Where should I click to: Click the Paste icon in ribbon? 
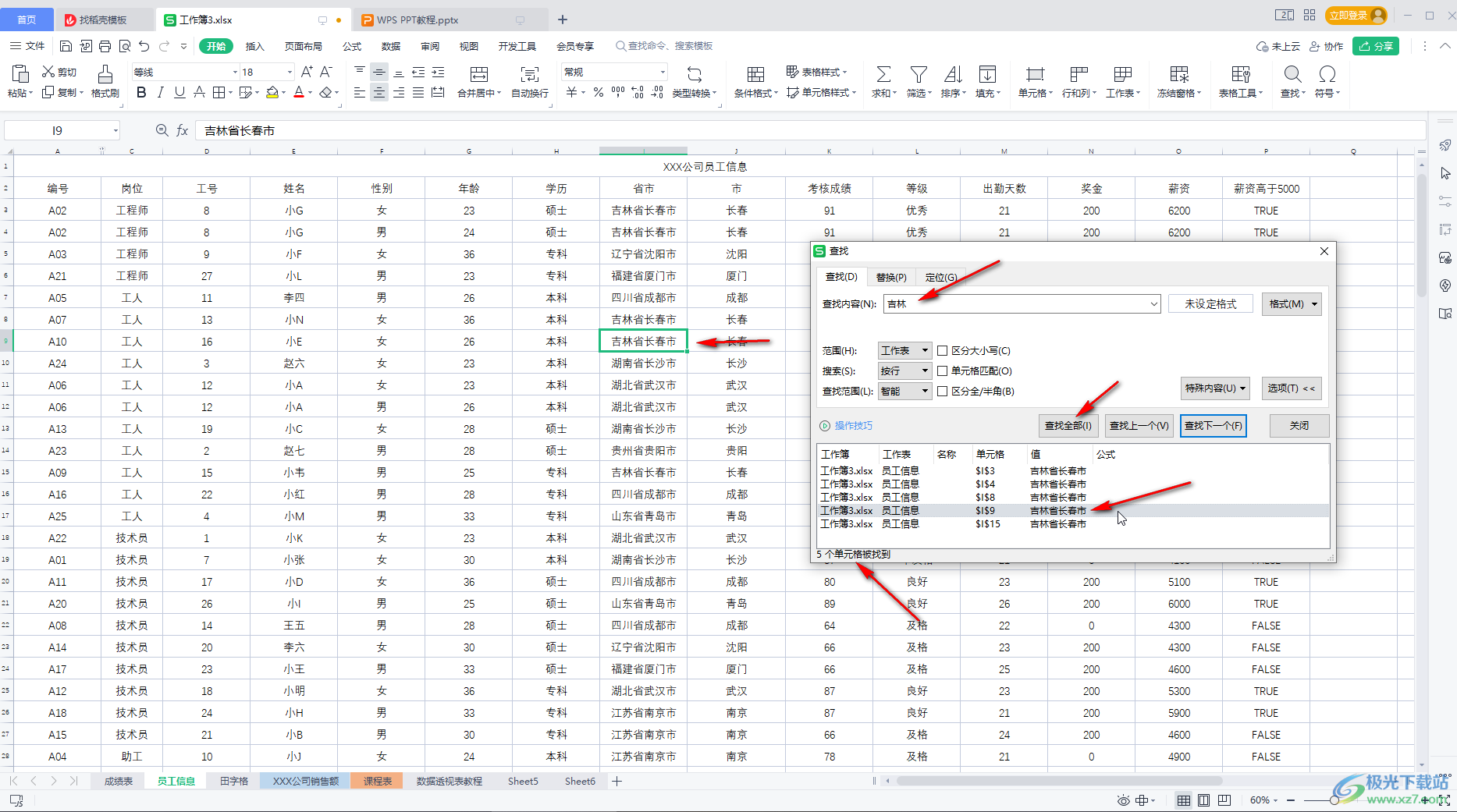[x=20, y=74]
